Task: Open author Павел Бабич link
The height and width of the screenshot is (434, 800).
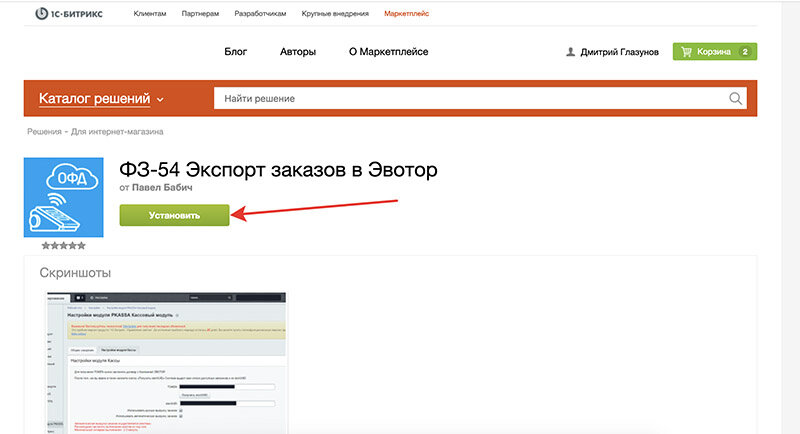Action: pos(162,188)
